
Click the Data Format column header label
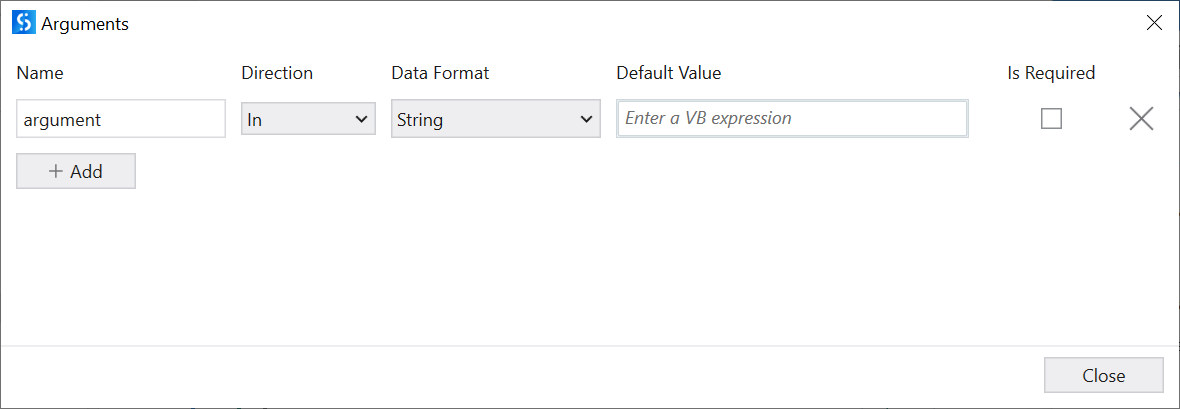tap(440, 73)
